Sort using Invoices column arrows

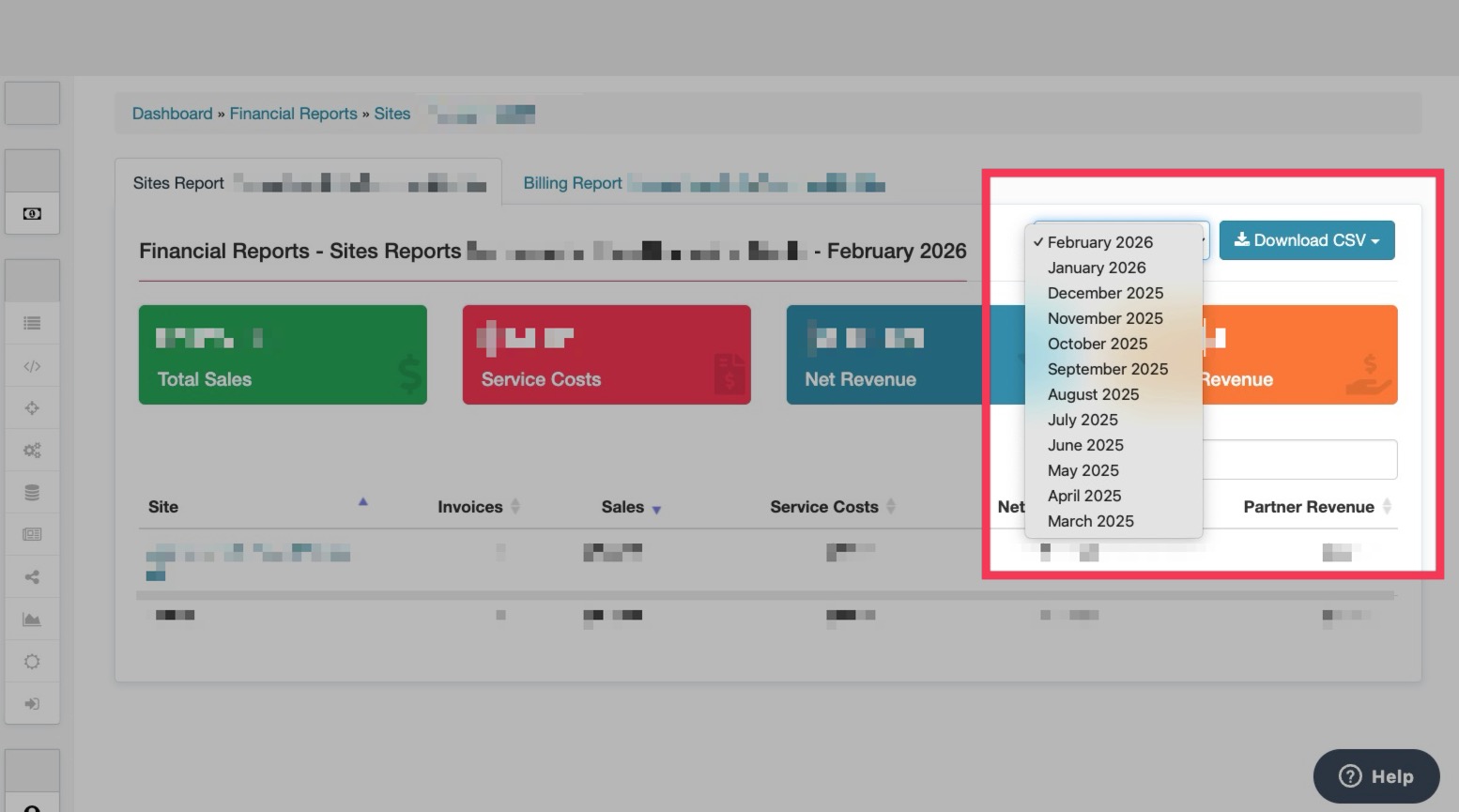coord(514,507)
